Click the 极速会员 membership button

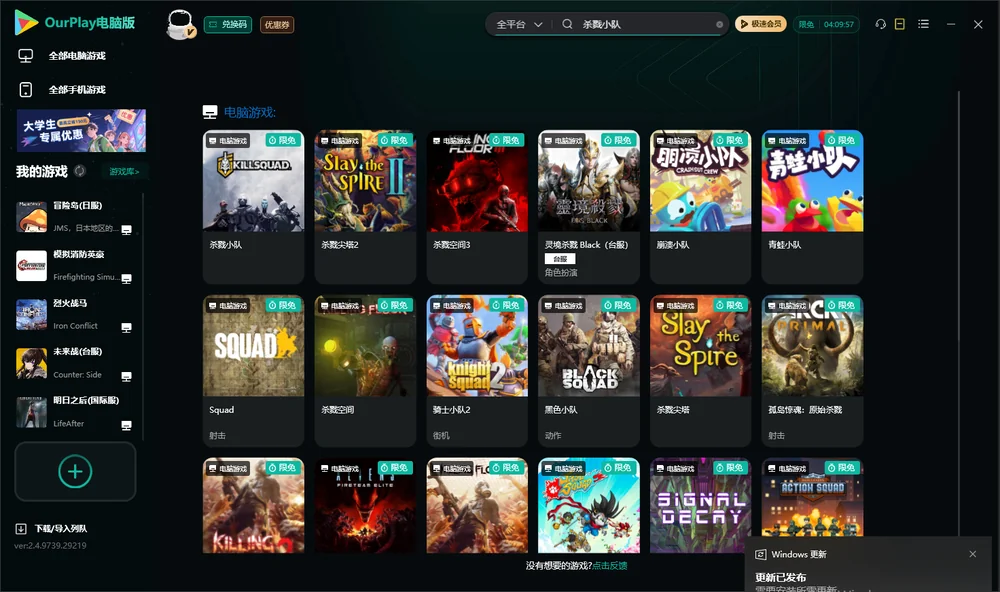click(x=761, y=24)
